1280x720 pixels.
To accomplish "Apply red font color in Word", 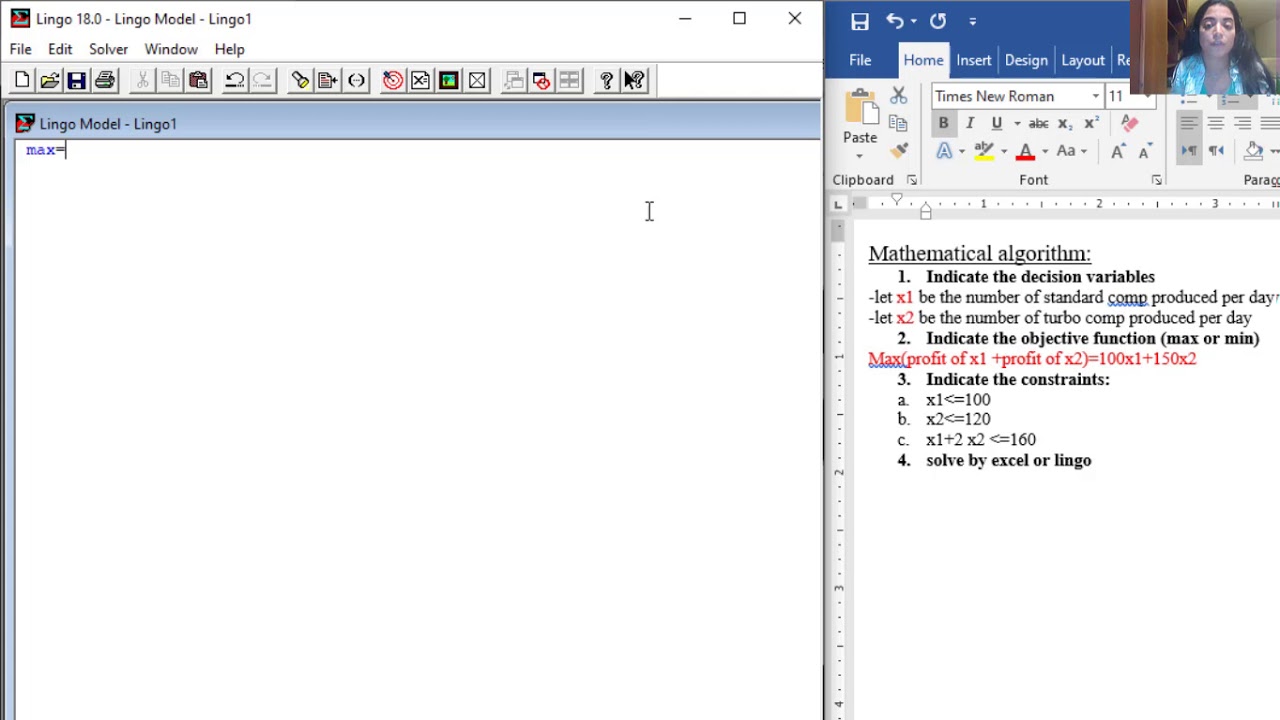I will (1025, 151).
